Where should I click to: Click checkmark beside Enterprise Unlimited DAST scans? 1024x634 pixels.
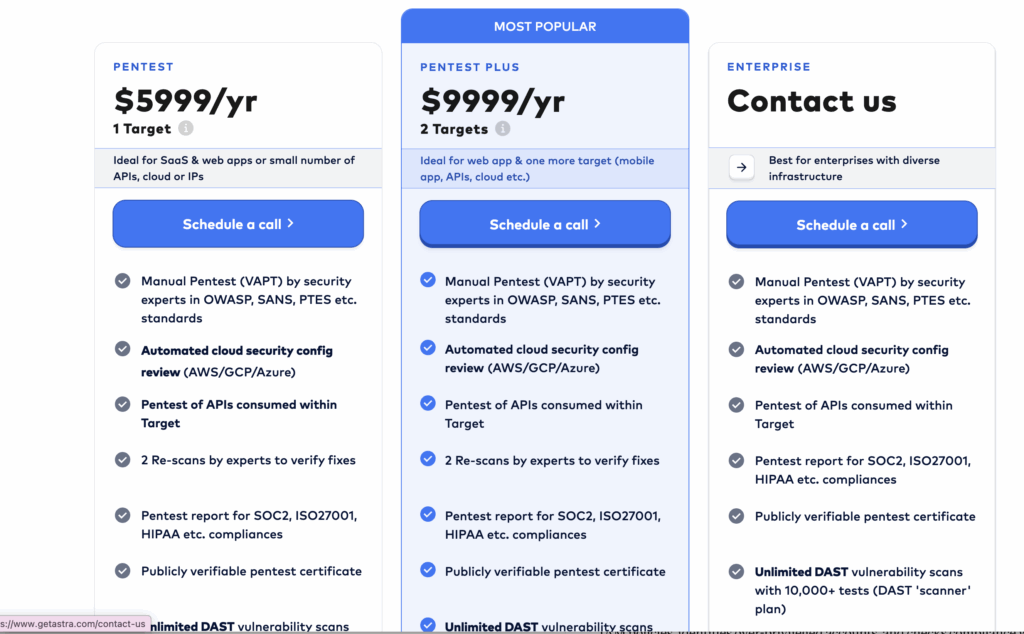(x=737, y=572)
